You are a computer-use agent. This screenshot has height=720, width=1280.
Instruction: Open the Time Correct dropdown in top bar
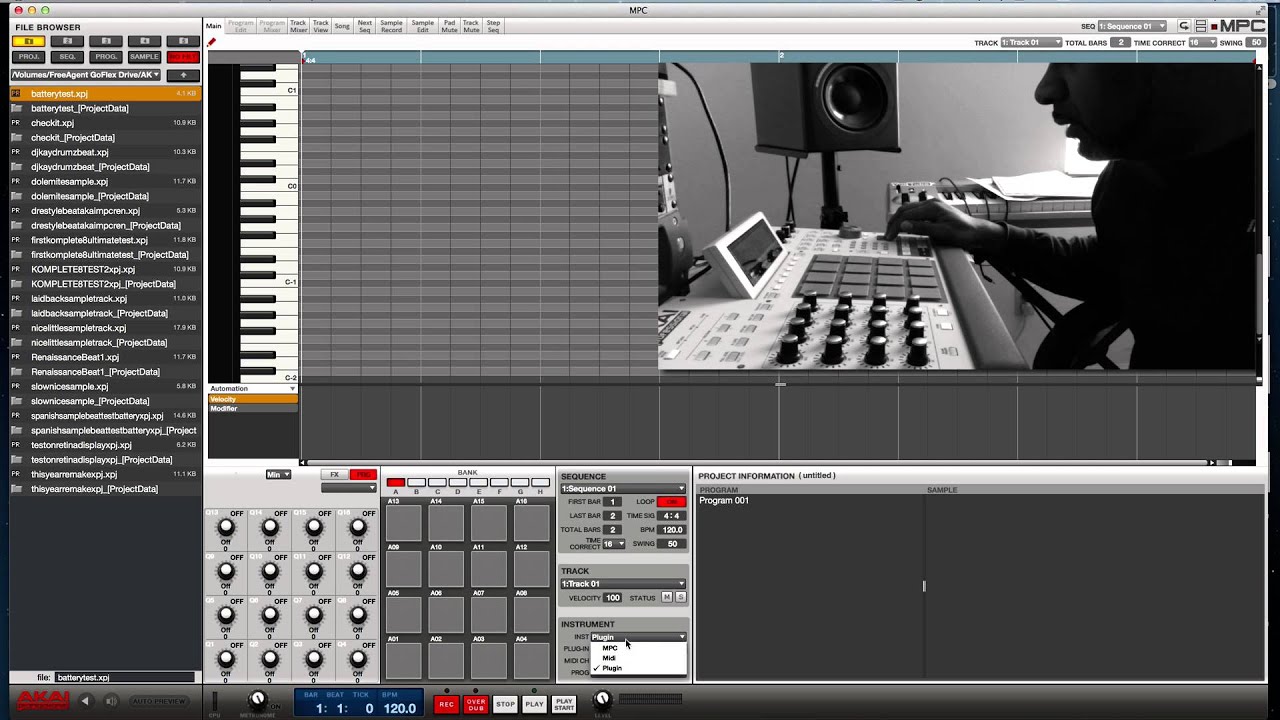(x=1202, y=43)
